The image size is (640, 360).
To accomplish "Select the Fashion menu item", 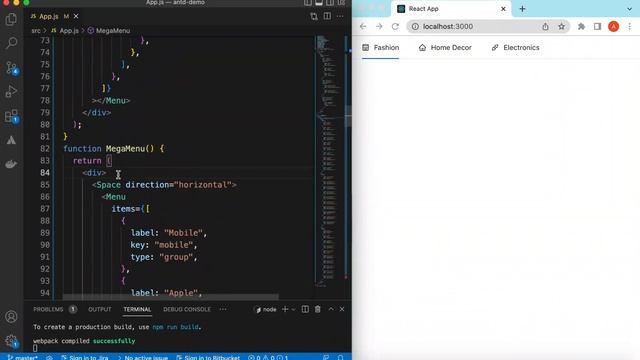I will pos(380,48).
